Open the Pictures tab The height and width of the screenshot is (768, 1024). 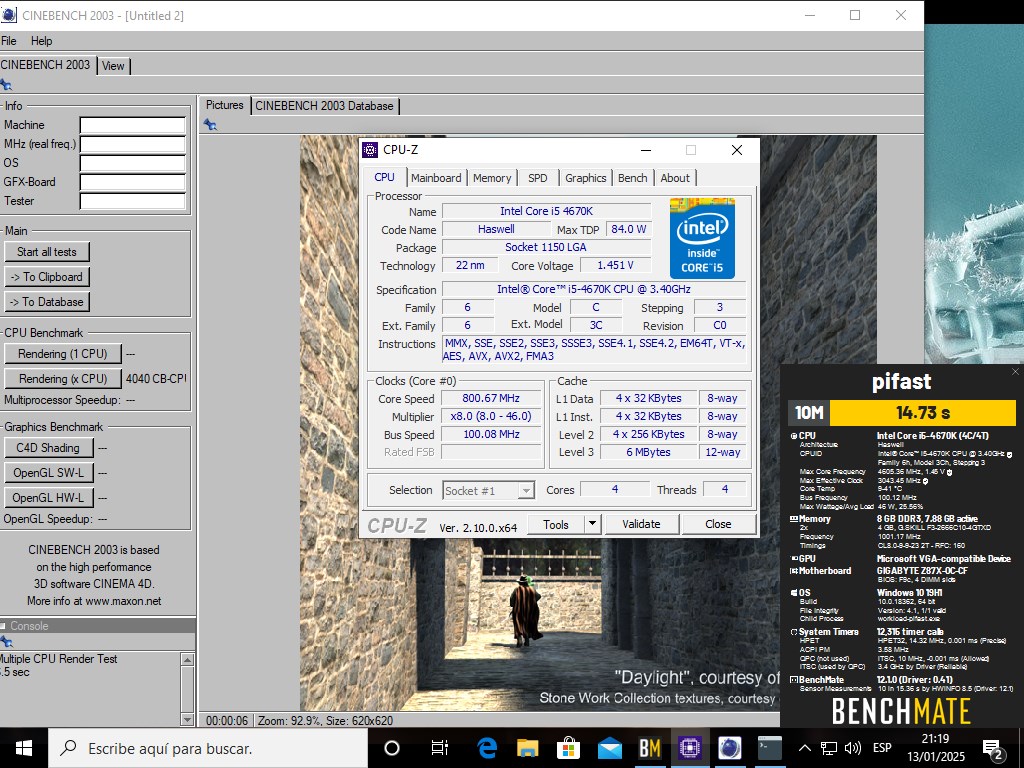coord(225,104)
